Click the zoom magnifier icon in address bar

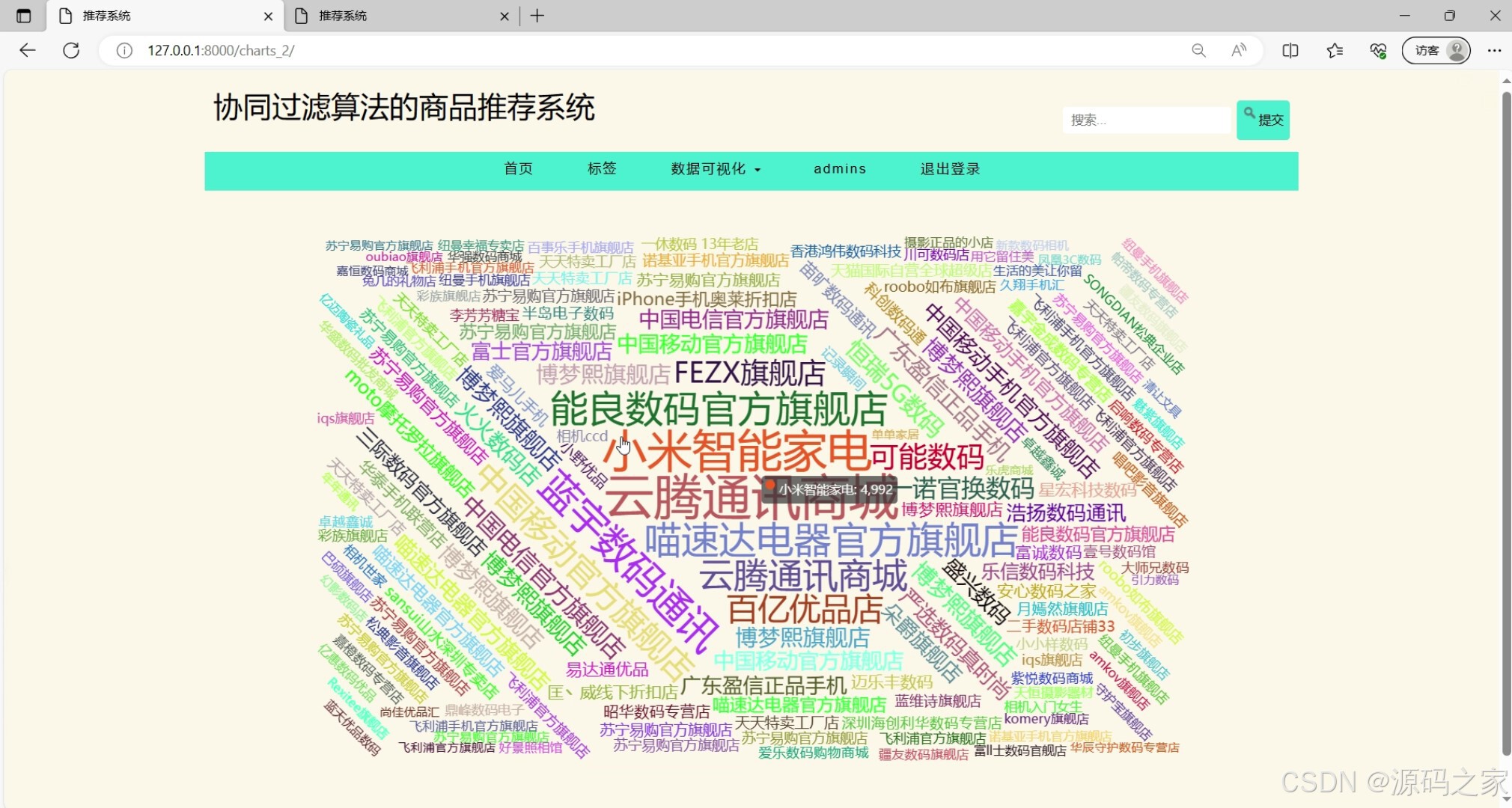pyautogui.click(x=1198, y=50)
